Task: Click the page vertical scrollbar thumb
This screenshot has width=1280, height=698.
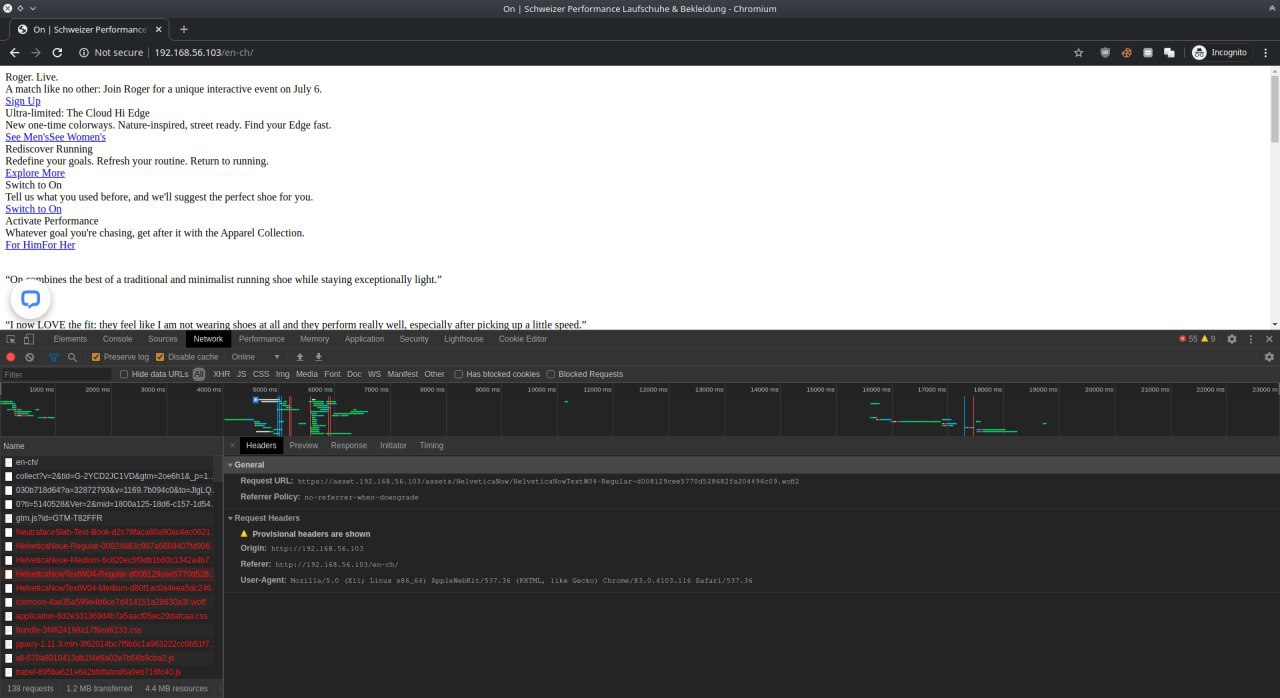Action: click(1274, 107)
